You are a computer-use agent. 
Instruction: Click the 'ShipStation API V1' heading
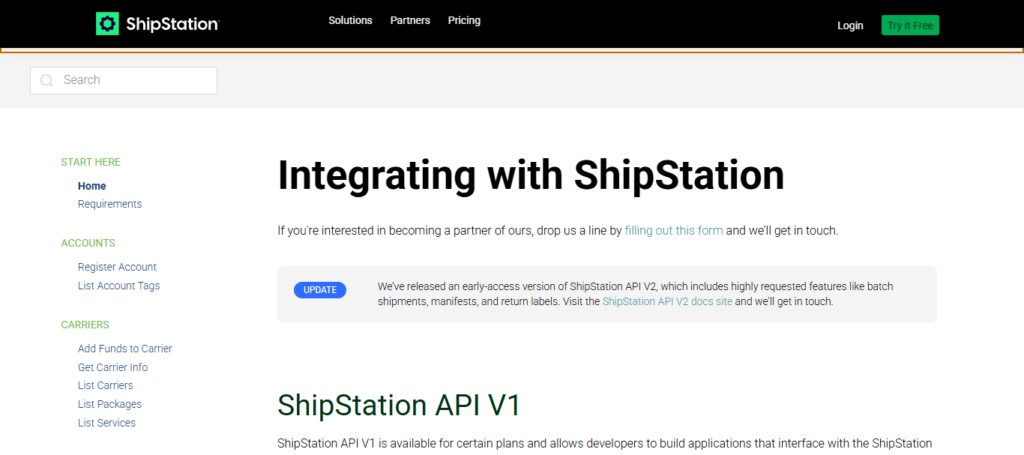click(x=399, y=405)
